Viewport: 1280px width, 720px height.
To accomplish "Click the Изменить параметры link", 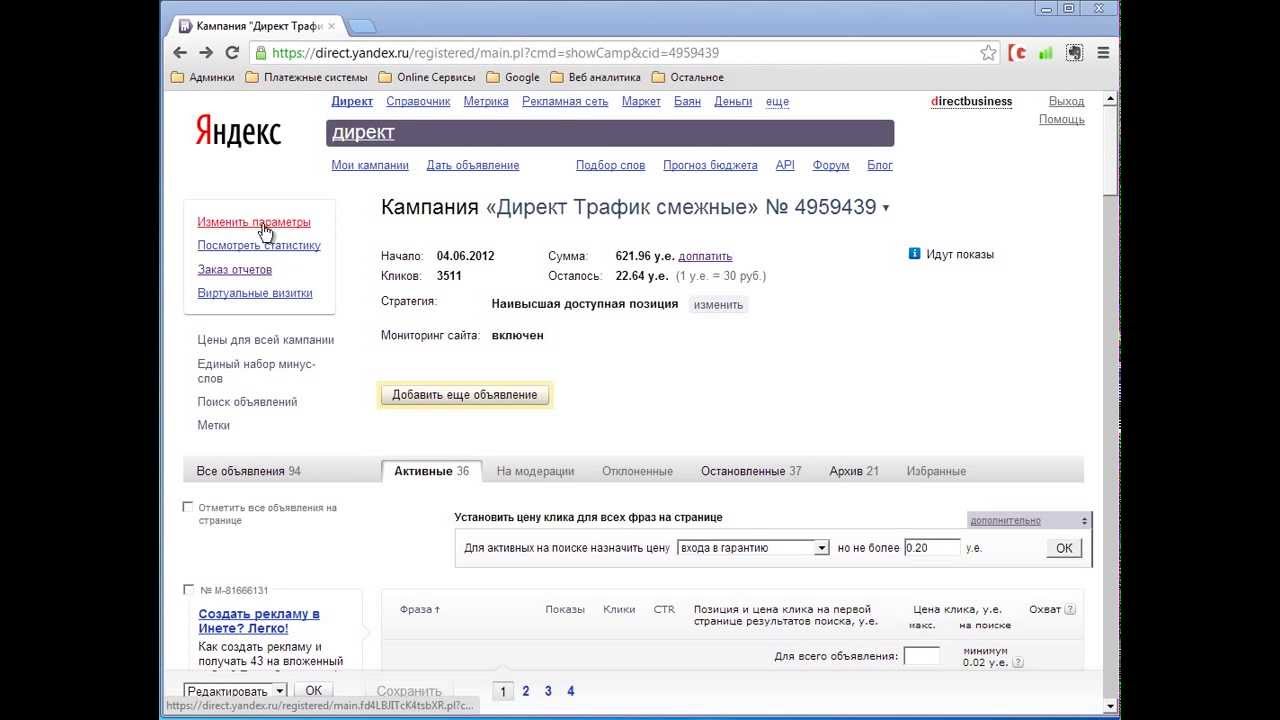I will [254, 222].
